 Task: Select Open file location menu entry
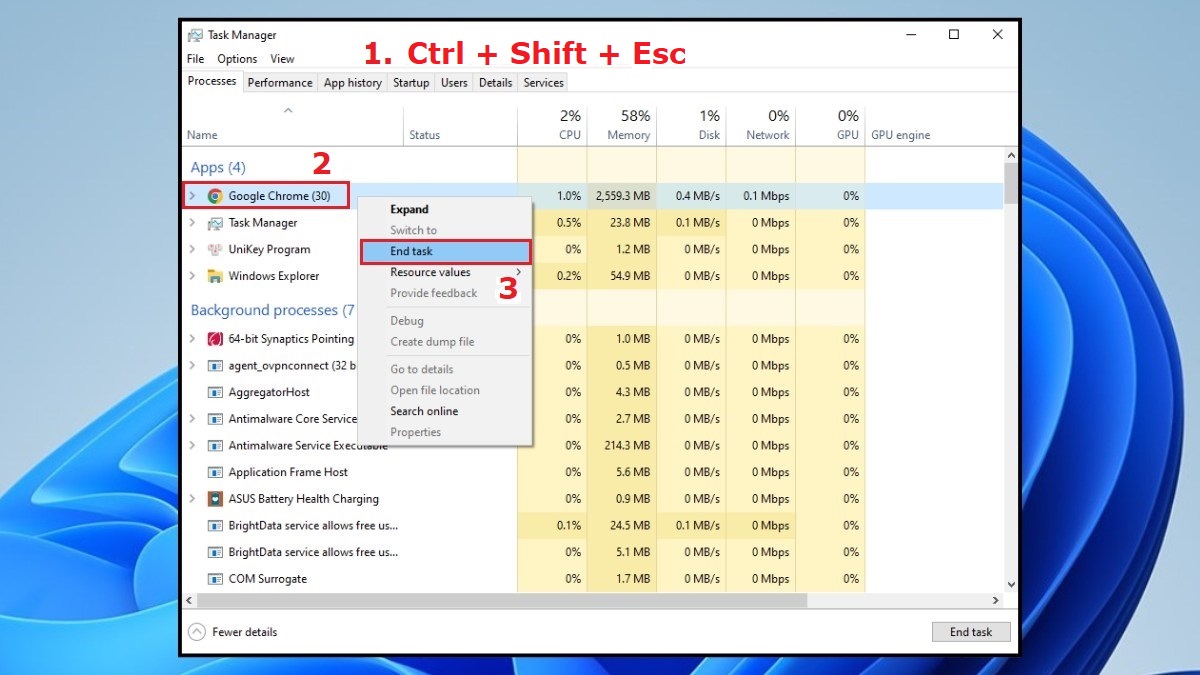click(445, 390)
